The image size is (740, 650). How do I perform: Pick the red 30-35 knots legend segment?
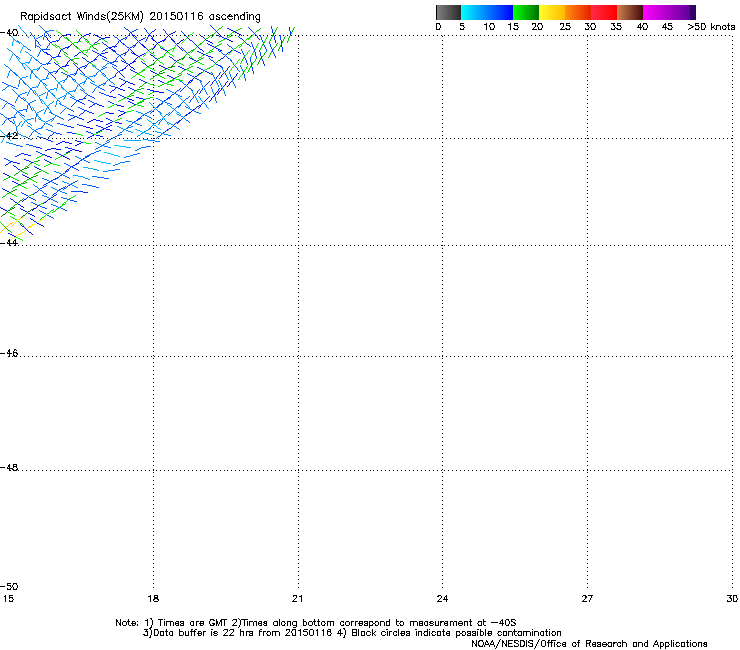(x=604, y=12)
